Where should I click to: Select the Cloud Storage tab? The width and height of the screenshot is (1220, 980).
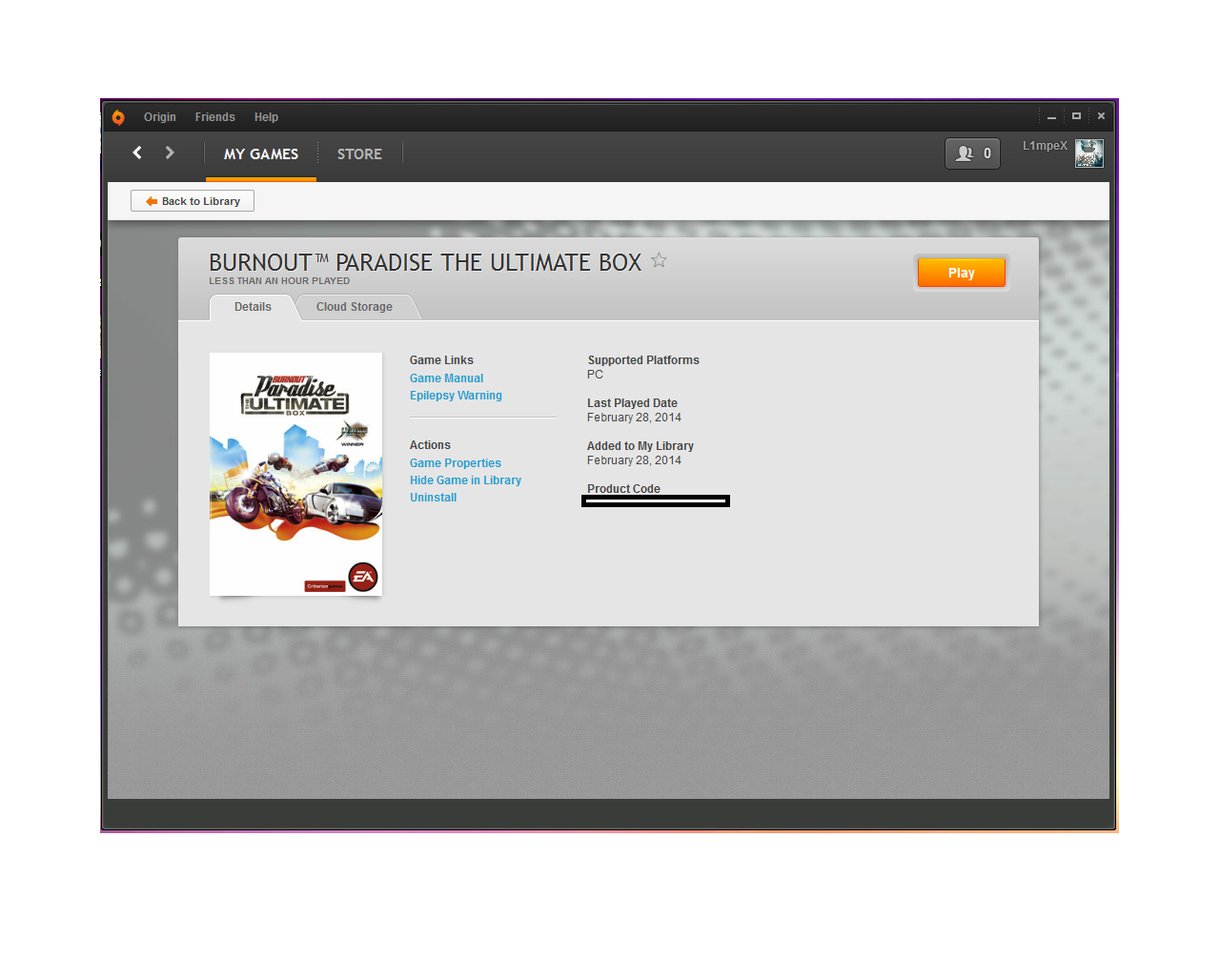(x=355, y=307)
